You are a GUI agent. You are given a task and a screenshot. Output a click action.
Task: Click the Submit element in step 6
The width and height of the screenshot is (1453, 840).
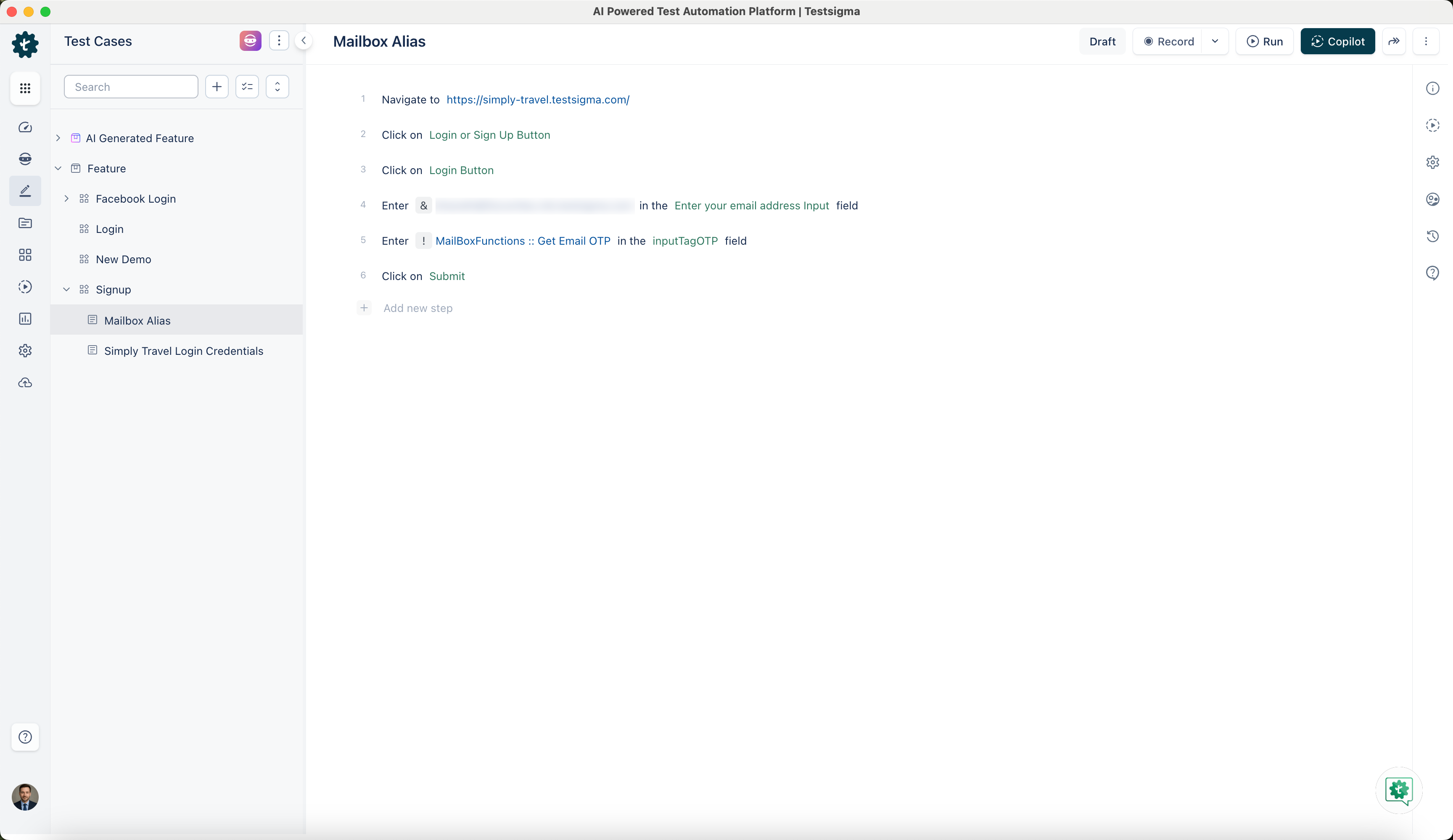pos(447,276)
